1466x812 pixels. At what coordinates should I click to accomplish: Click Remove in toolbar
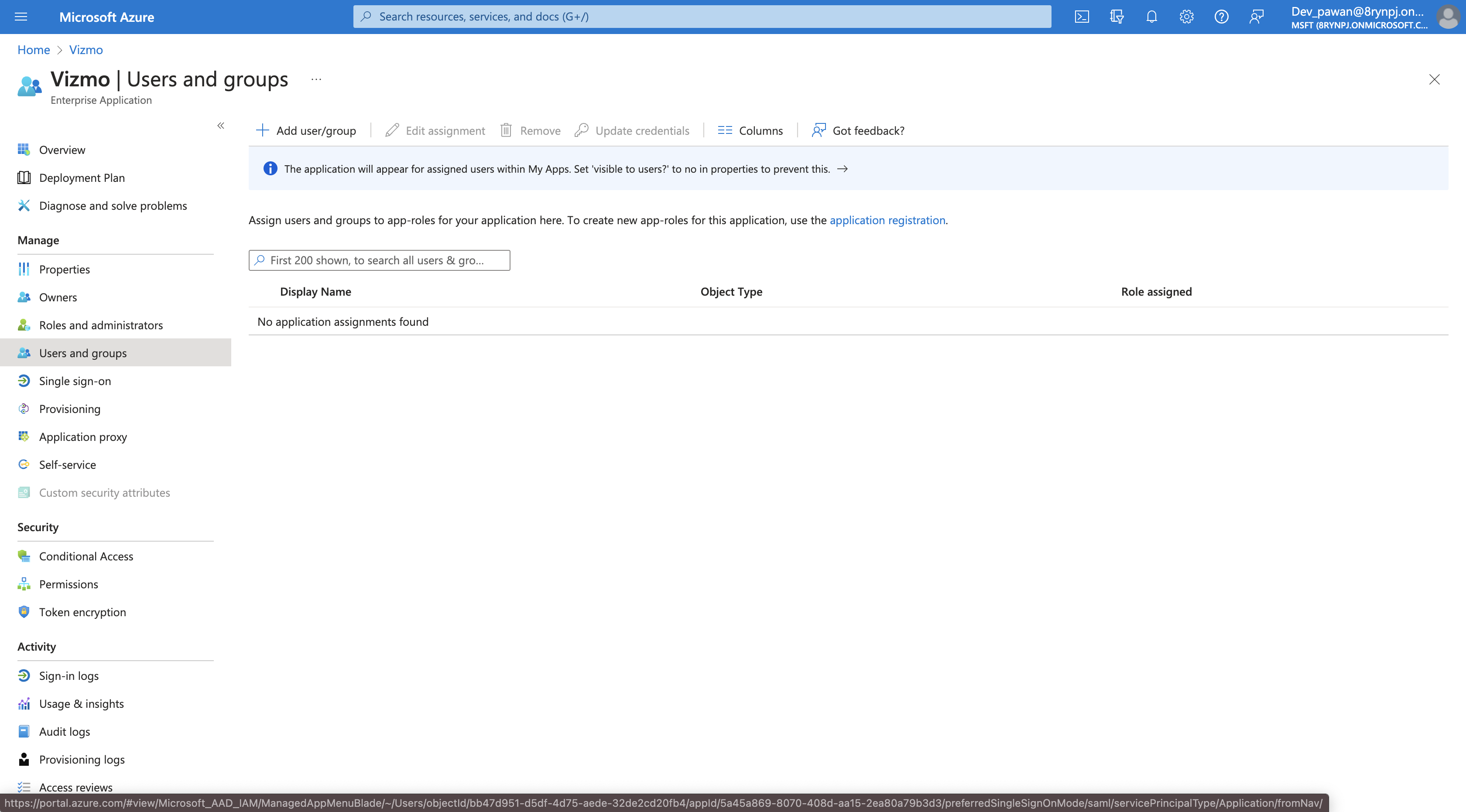531,131
